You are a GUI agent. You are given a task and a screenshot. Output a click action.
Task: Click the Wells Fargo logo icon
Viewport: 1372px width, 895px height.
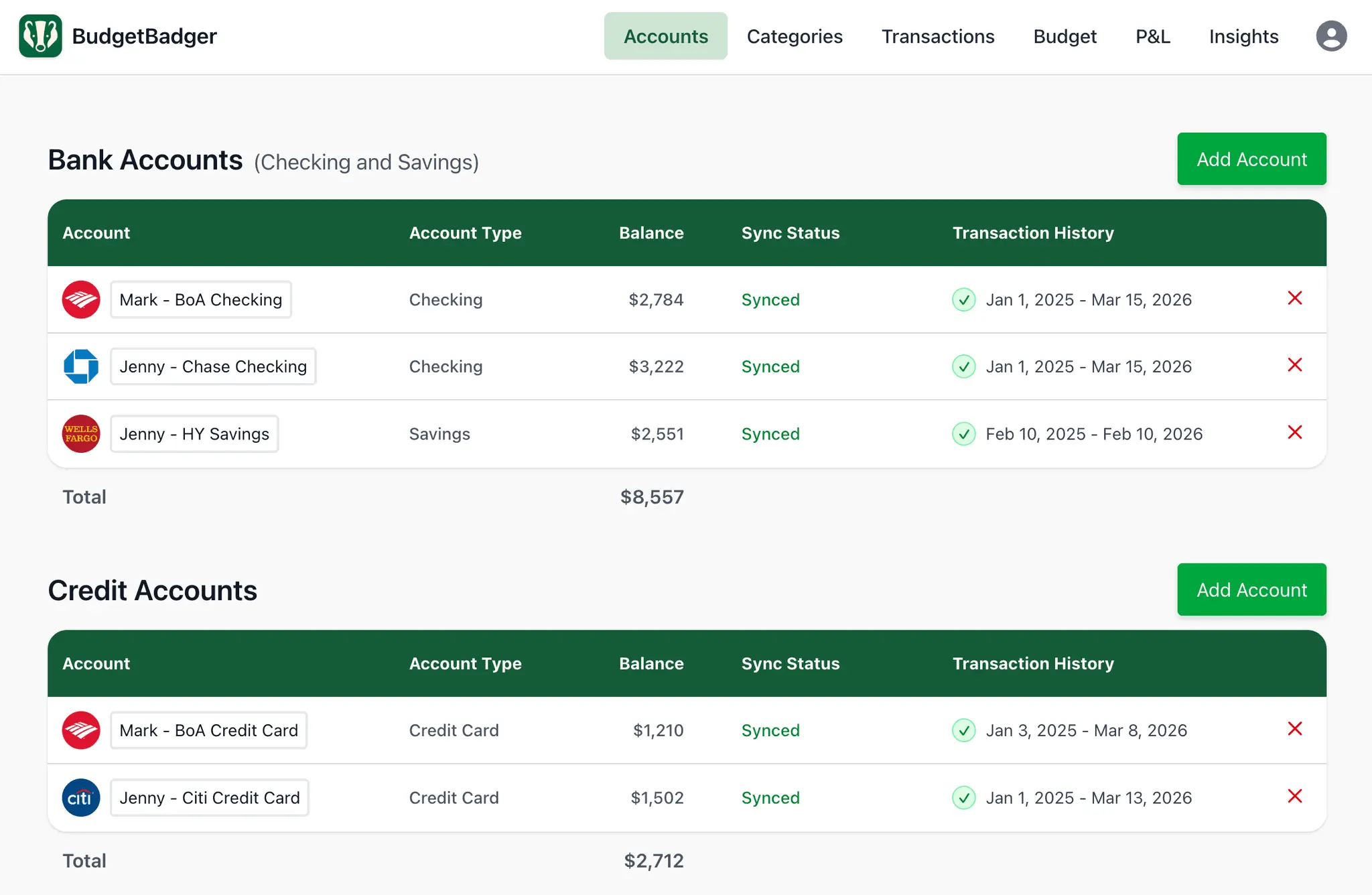pos(81,433)
